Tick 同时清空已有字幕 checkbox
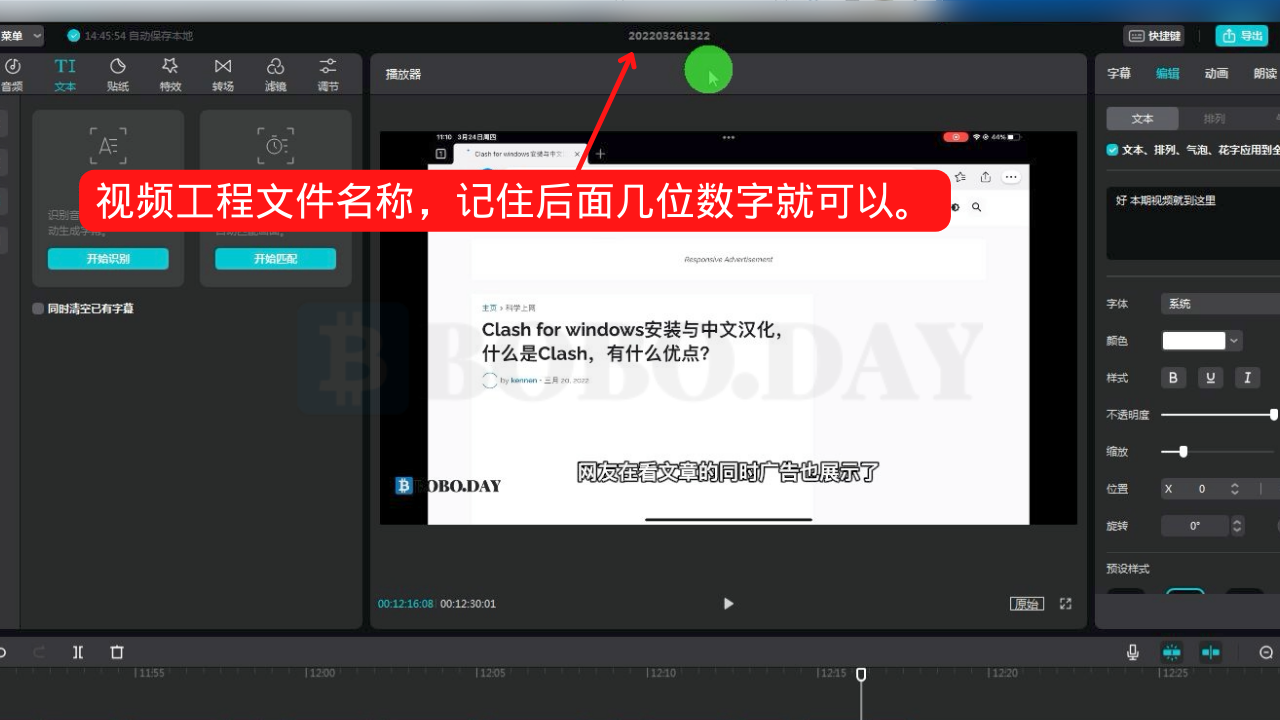The width and height of the screenshot is (1280, 720). (x=38, y=309)
